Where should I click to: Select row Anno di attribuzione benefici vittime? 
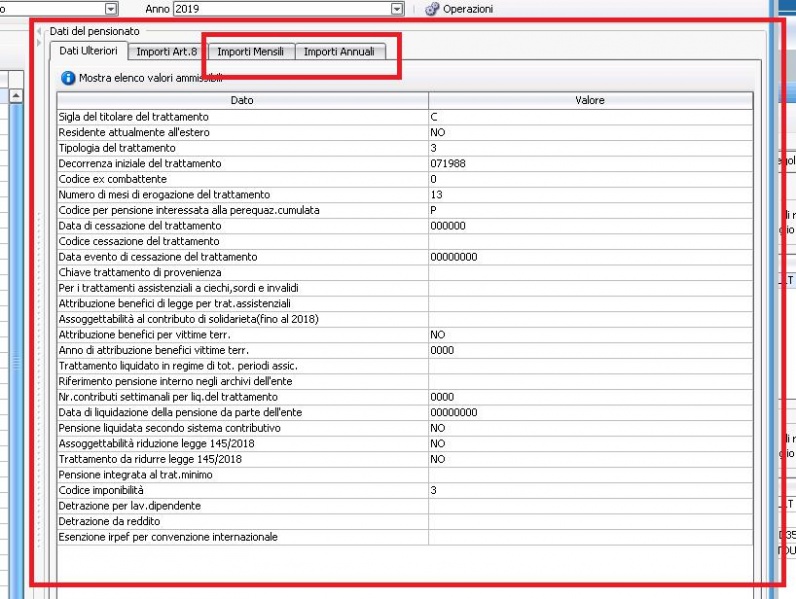pos(405,350)
